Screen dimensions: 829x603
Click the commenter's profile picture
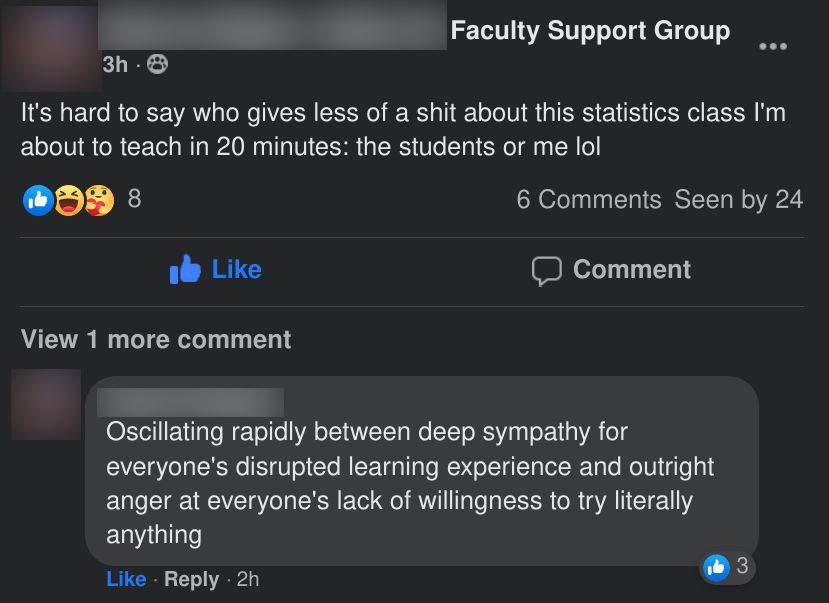point(46,404)
